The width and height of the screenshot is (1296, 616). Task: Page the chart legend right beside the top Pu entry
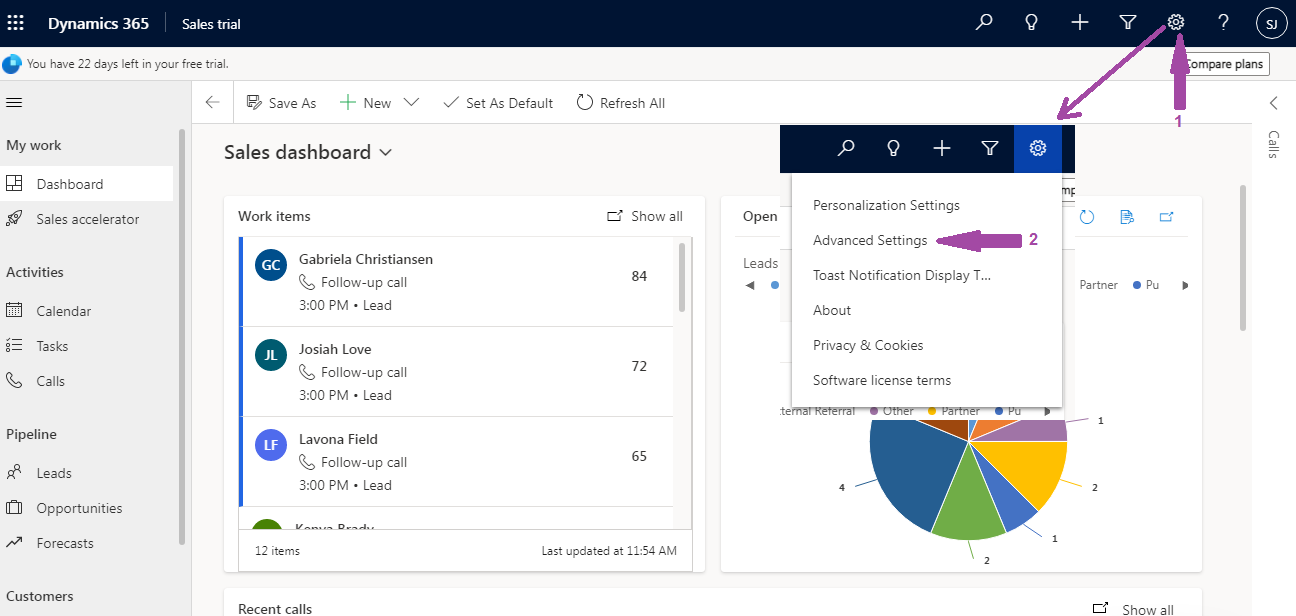(x=1185, y=286)
